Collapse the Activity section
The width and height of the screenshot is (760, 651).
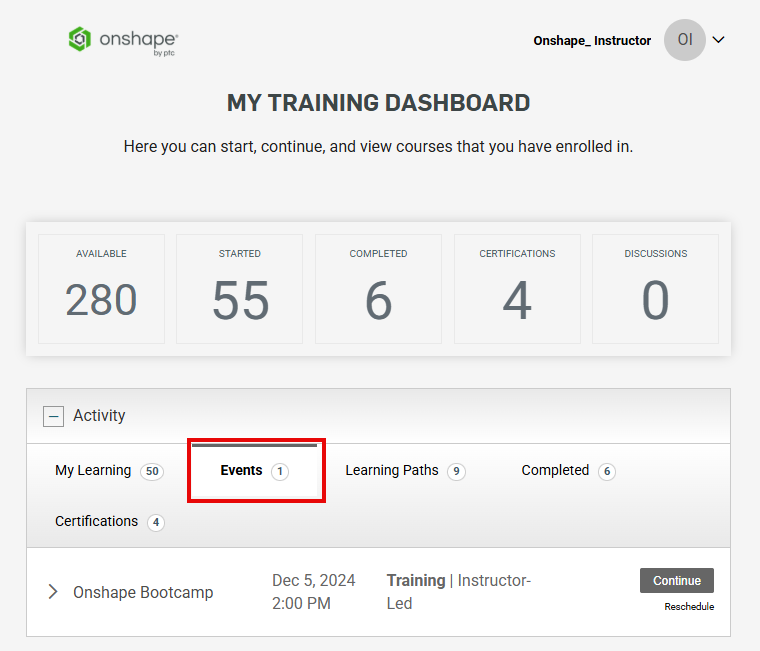[53, 416]
